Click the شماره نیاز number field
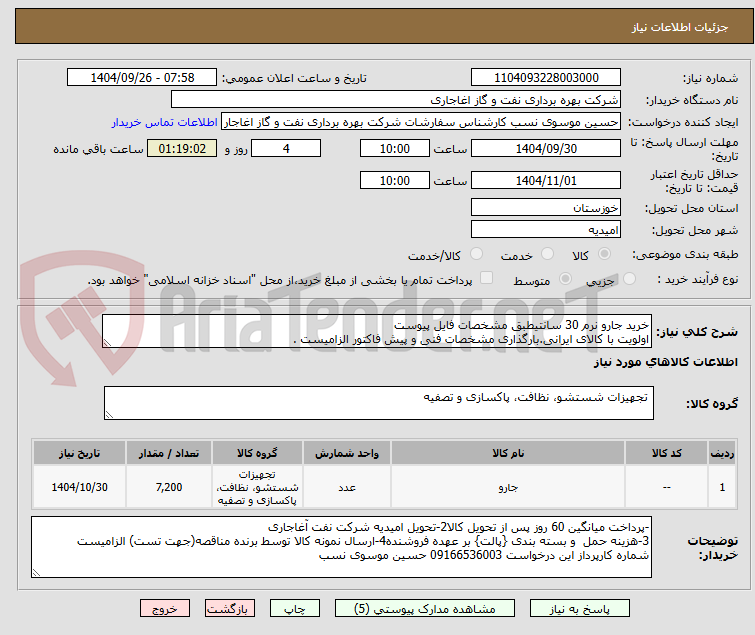755x635 pixels. (546, 78)
